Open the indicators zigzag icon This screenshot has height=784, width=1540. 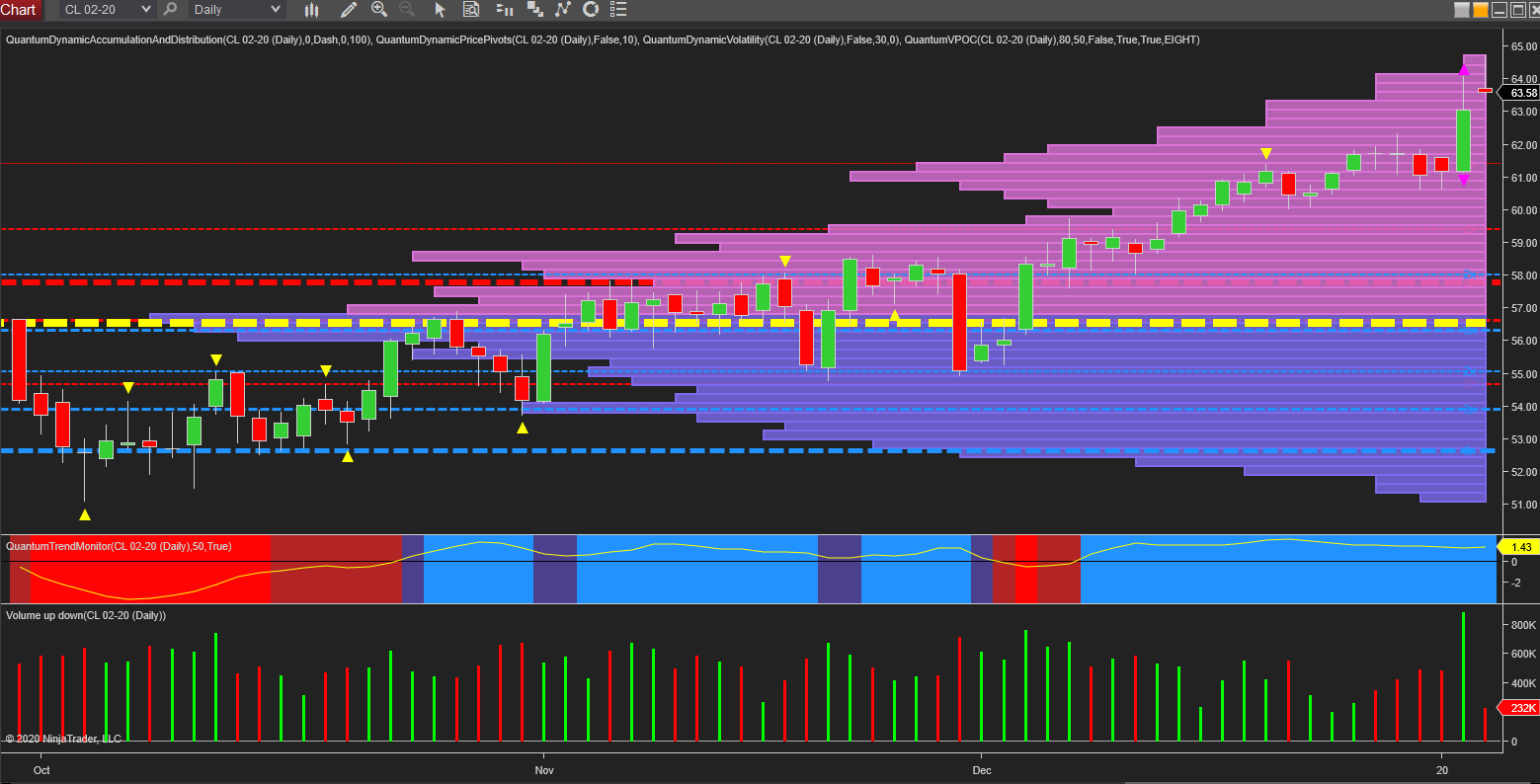(563, 10)
